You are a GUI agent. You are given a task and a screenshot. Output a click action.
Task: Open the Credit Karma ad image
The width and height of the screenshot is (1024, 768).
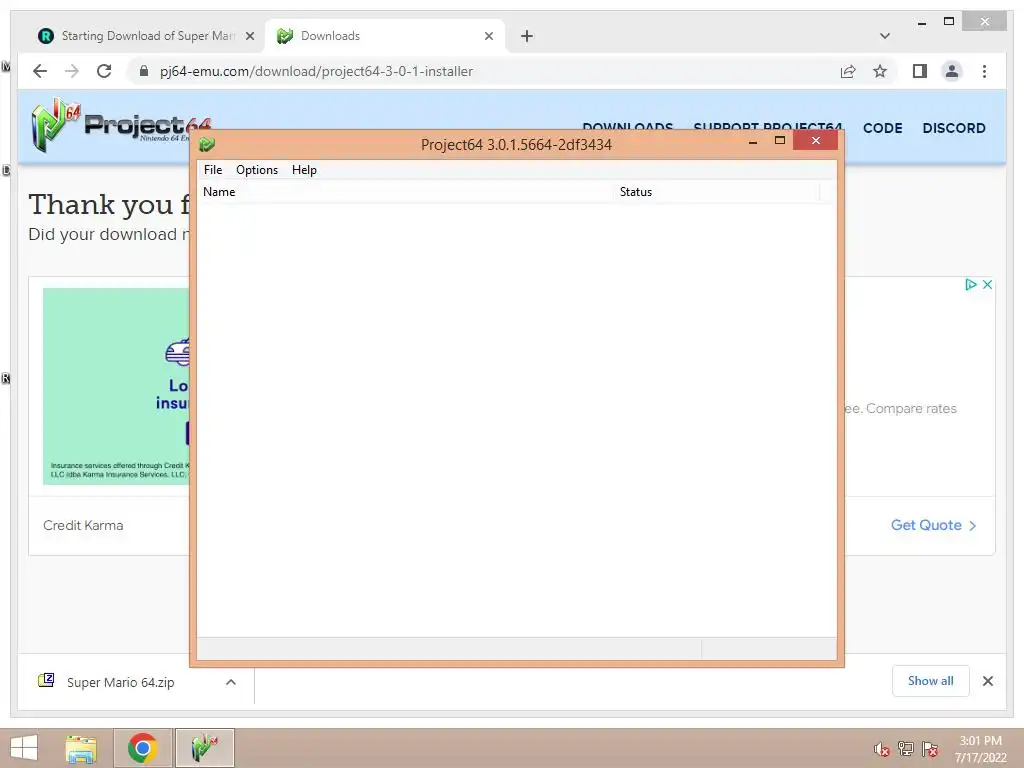[116, 386]
